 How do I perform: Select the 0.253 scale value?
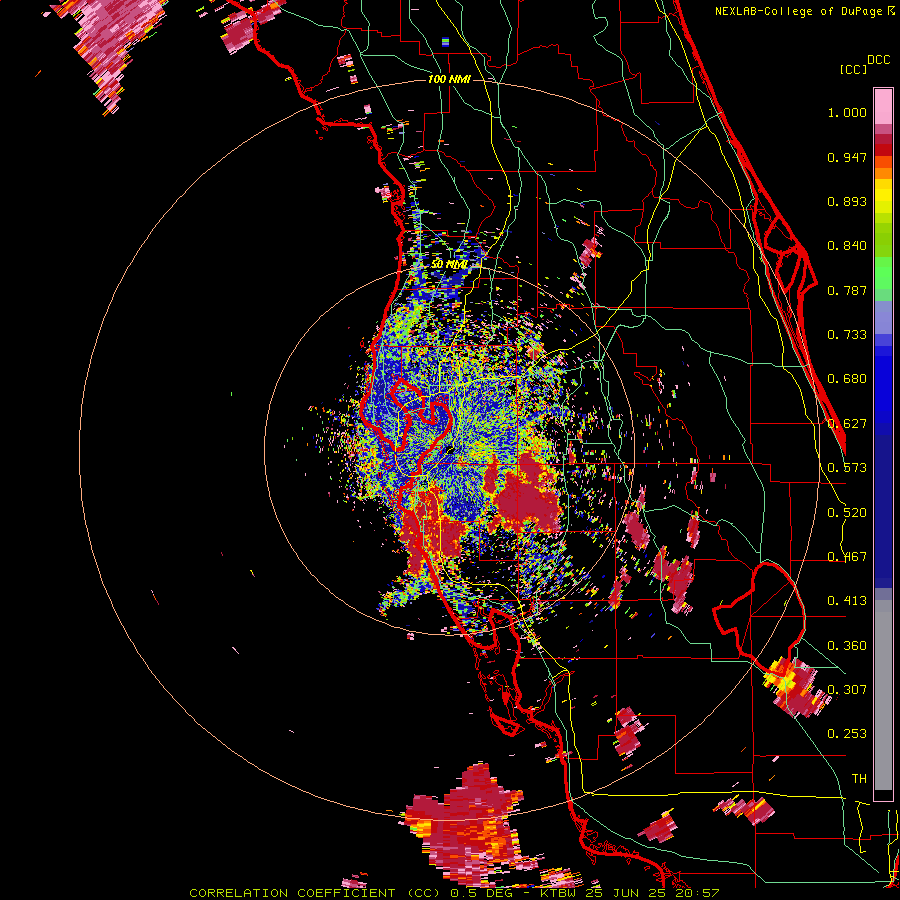pyautogui.click(x=847, y=734)
